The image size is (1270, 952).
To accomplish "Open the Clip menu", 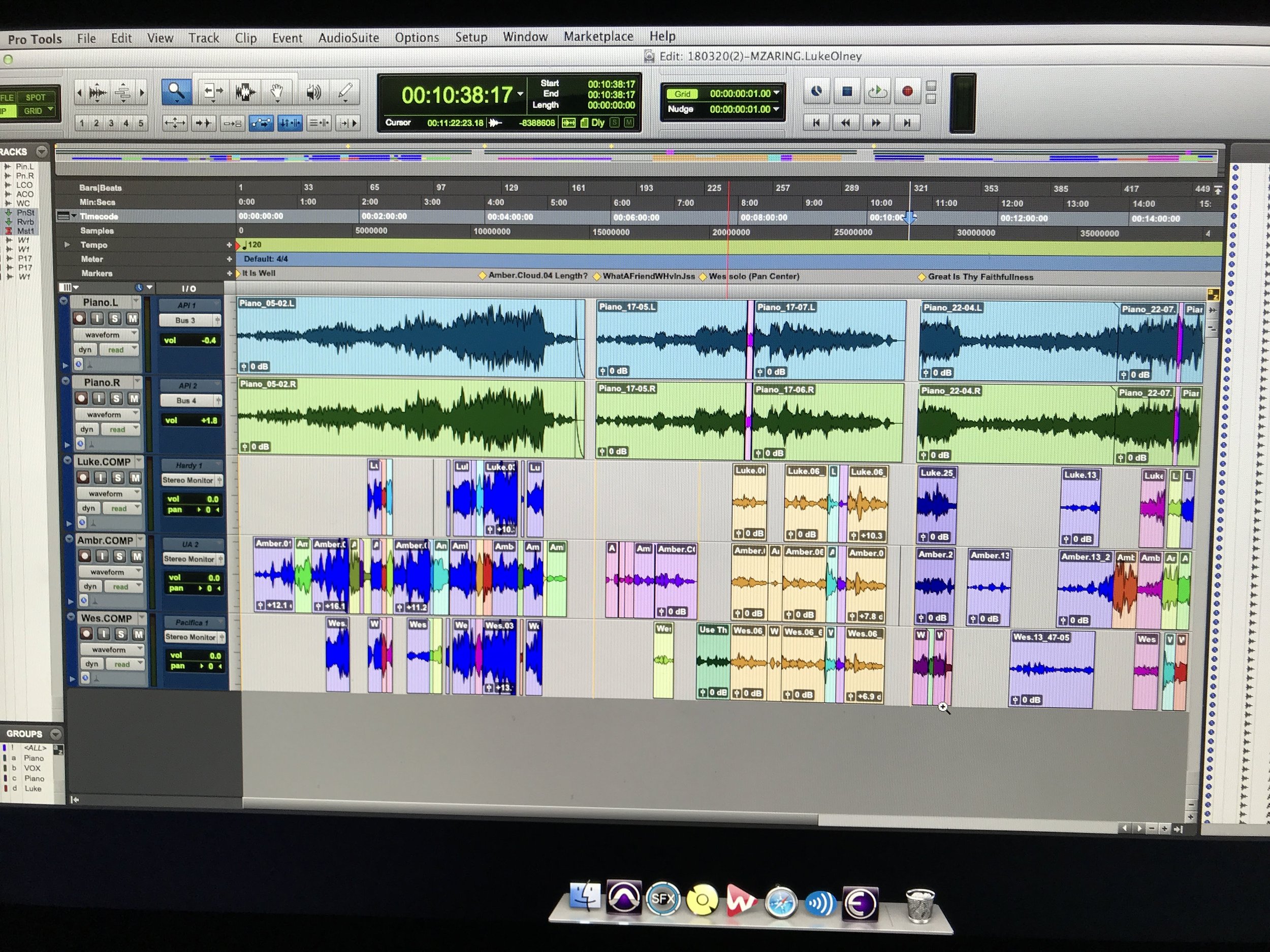I will click(246, 38).
